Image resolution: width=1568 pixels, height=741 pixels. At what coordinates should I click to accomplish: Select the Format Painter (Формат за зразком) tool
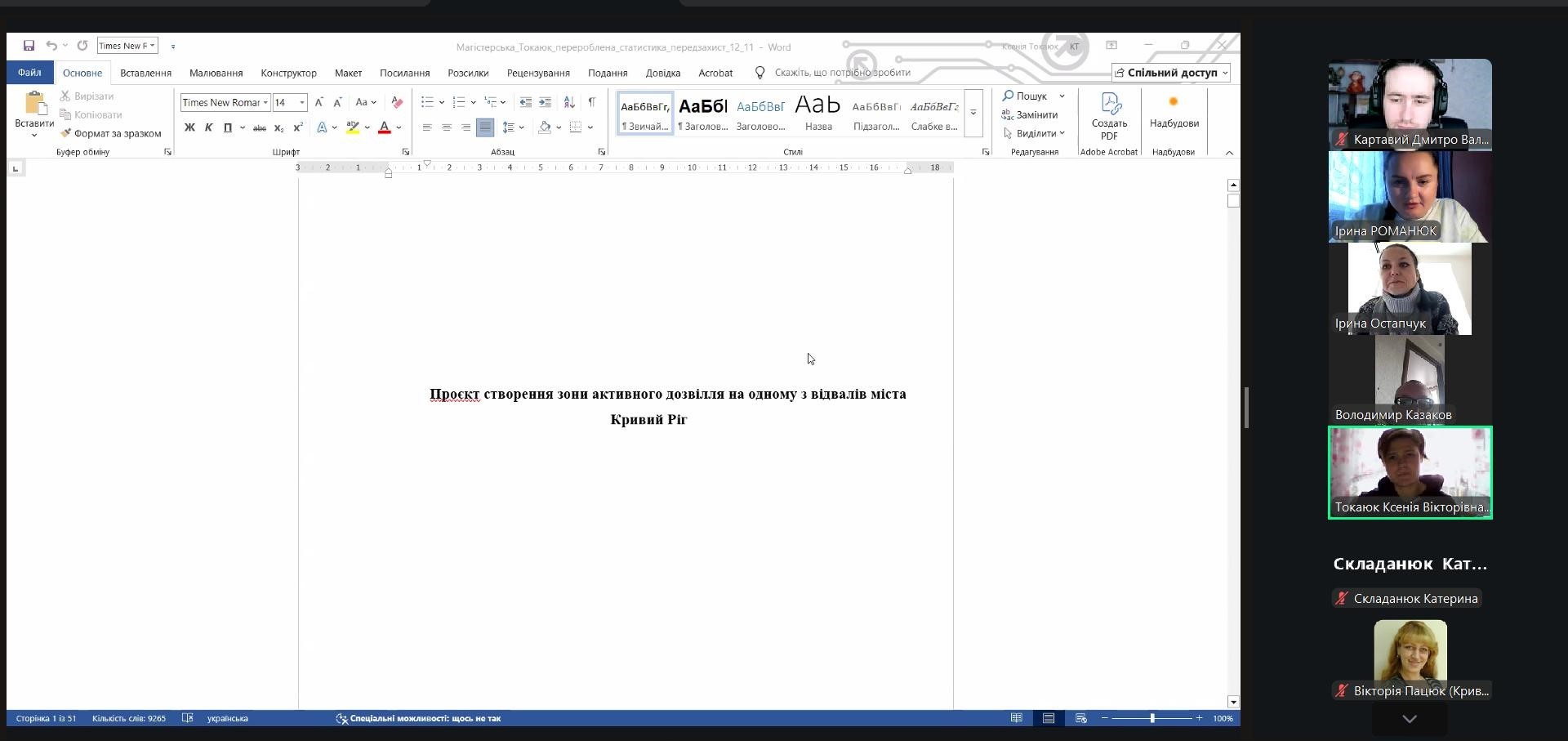[111, 133]
